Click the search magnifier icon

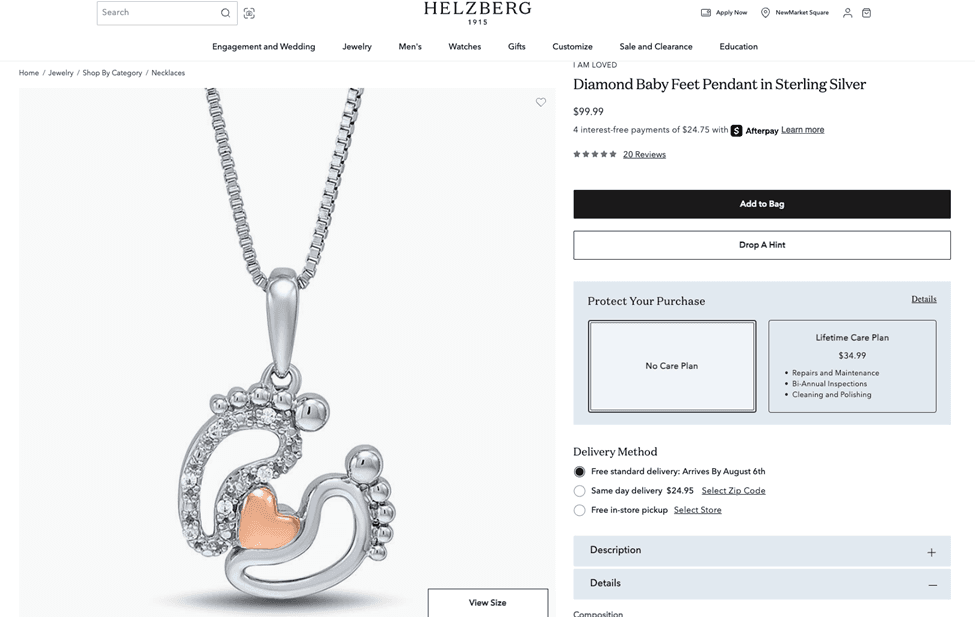[225, 13]
